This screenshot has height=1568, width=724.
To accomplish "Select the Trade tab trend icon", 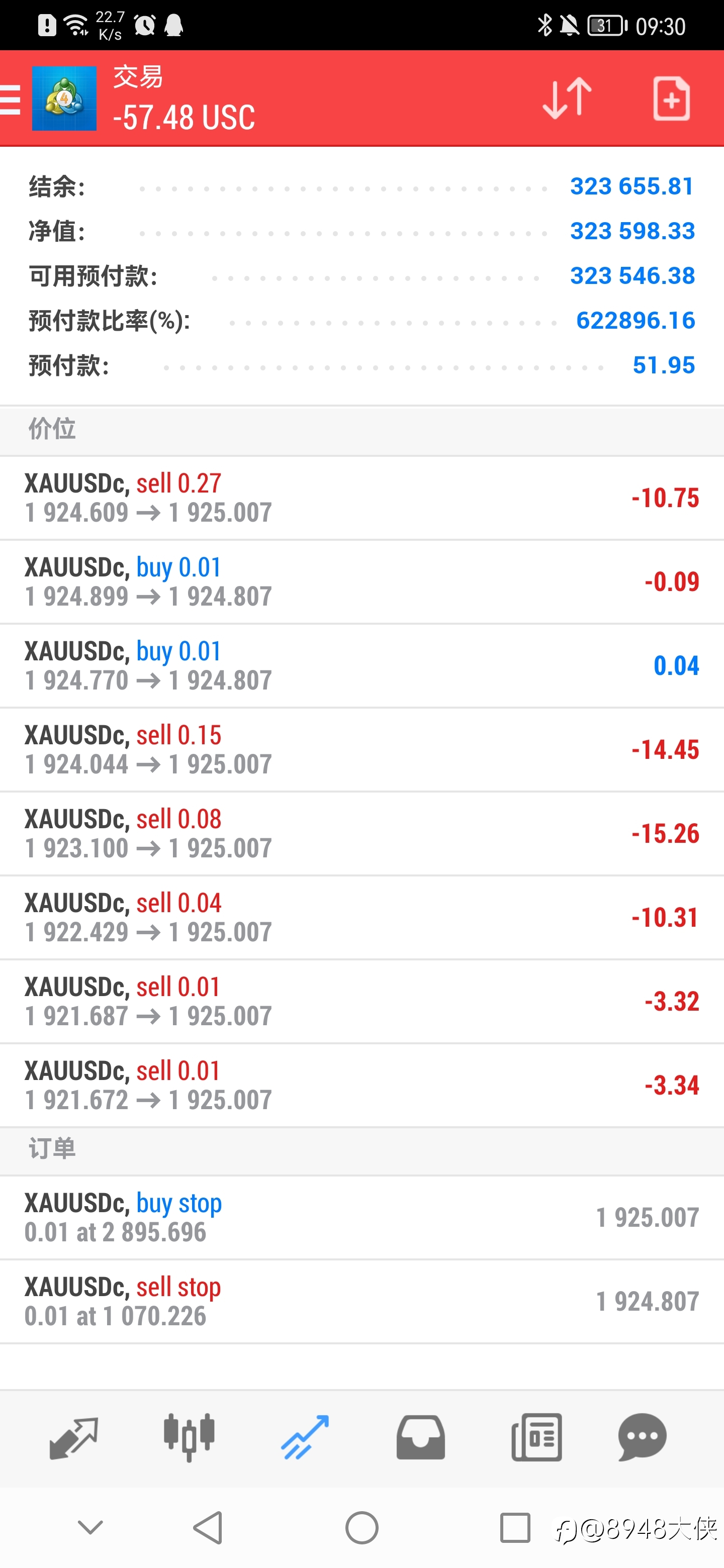I will point(305,1438).
